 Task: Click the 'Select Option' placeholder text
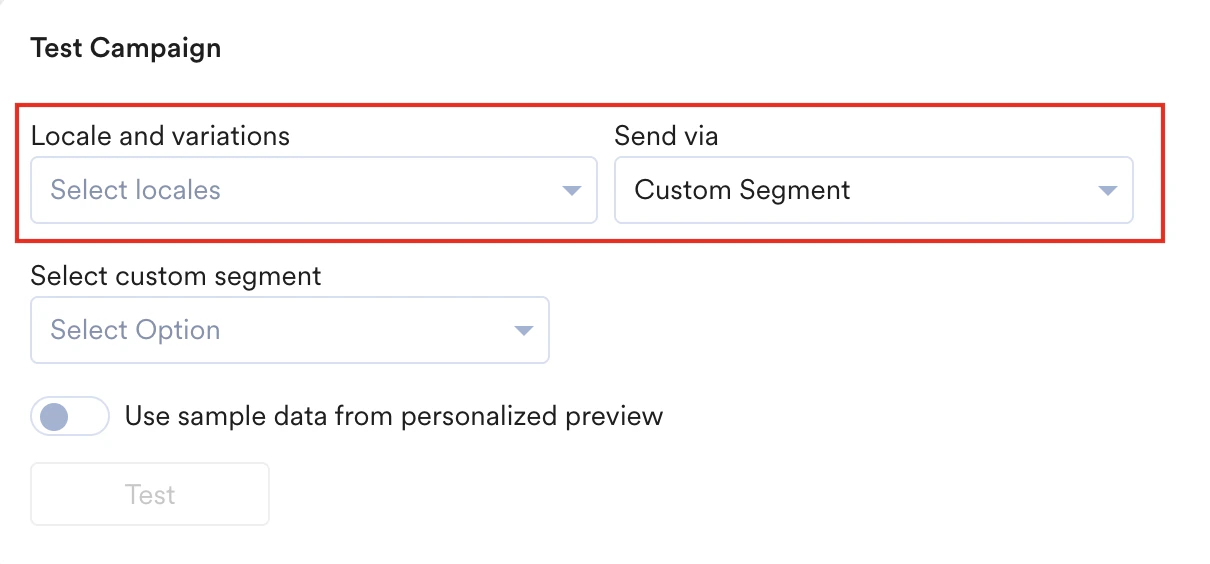(135, 331)
